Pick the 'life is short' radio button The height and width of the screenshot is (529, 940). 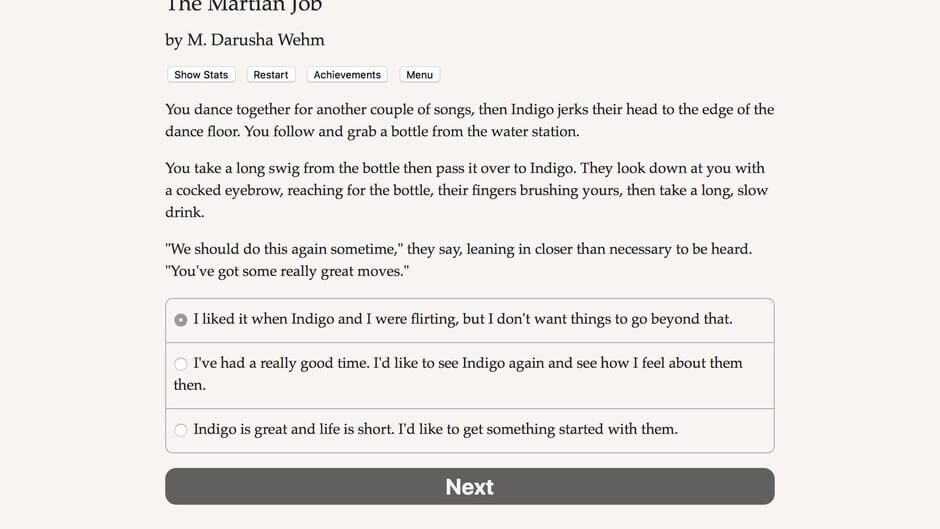coord(181,430)
